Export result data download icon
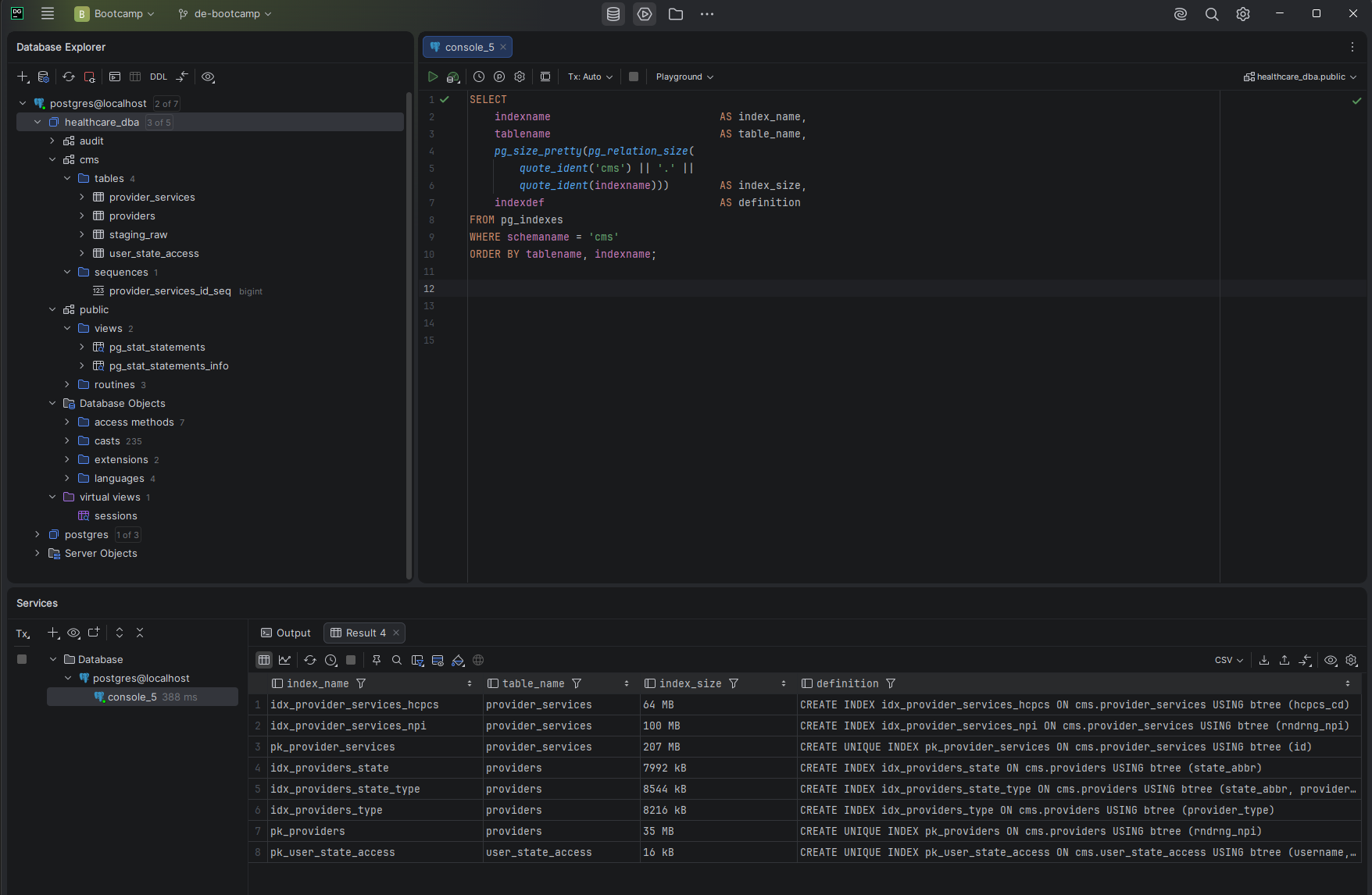 [x=1264, y=660]
